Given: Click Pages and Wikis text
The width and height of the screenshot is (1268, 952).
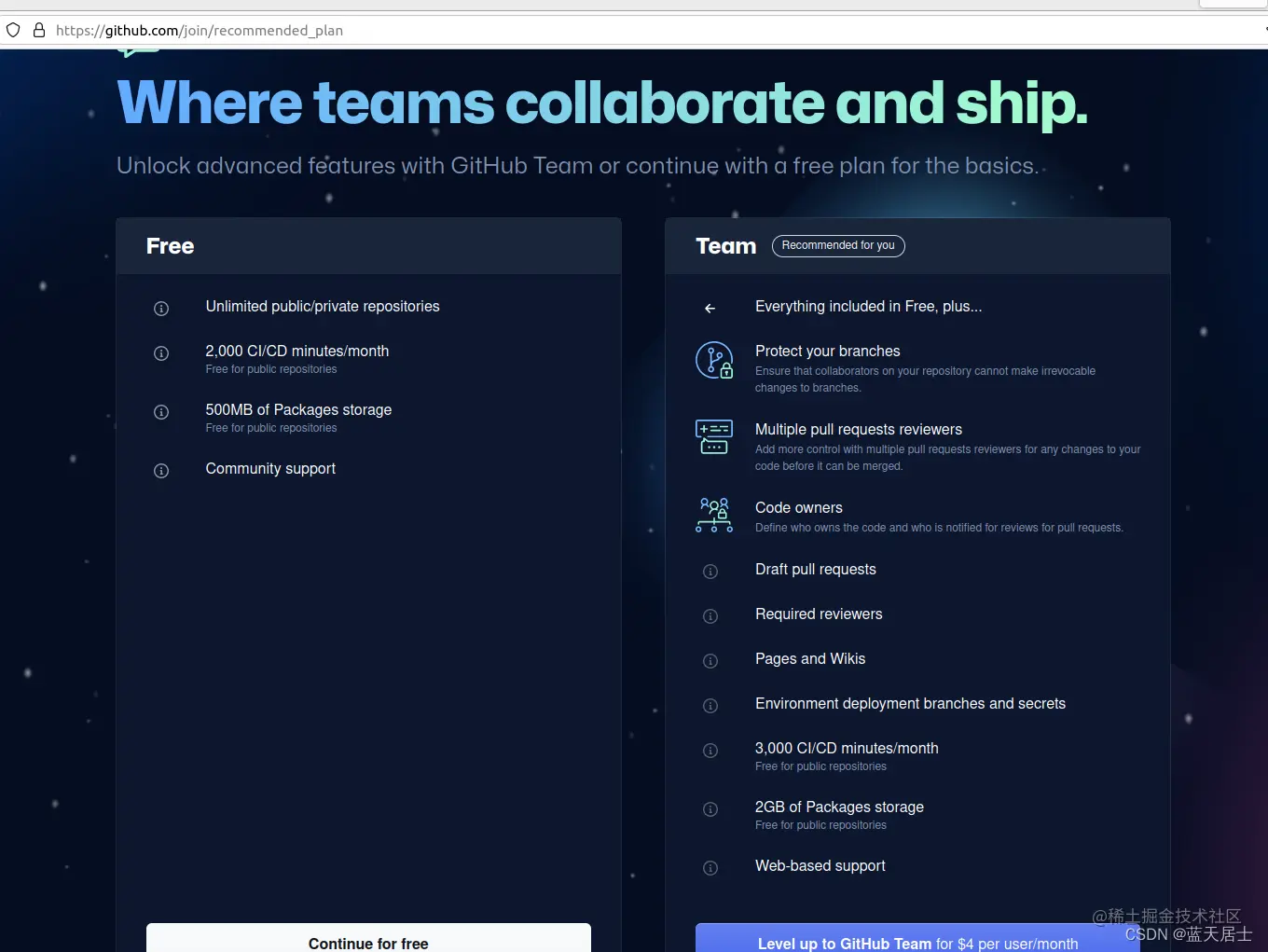Looking at the screenshot, I should (x=810, y=659).
